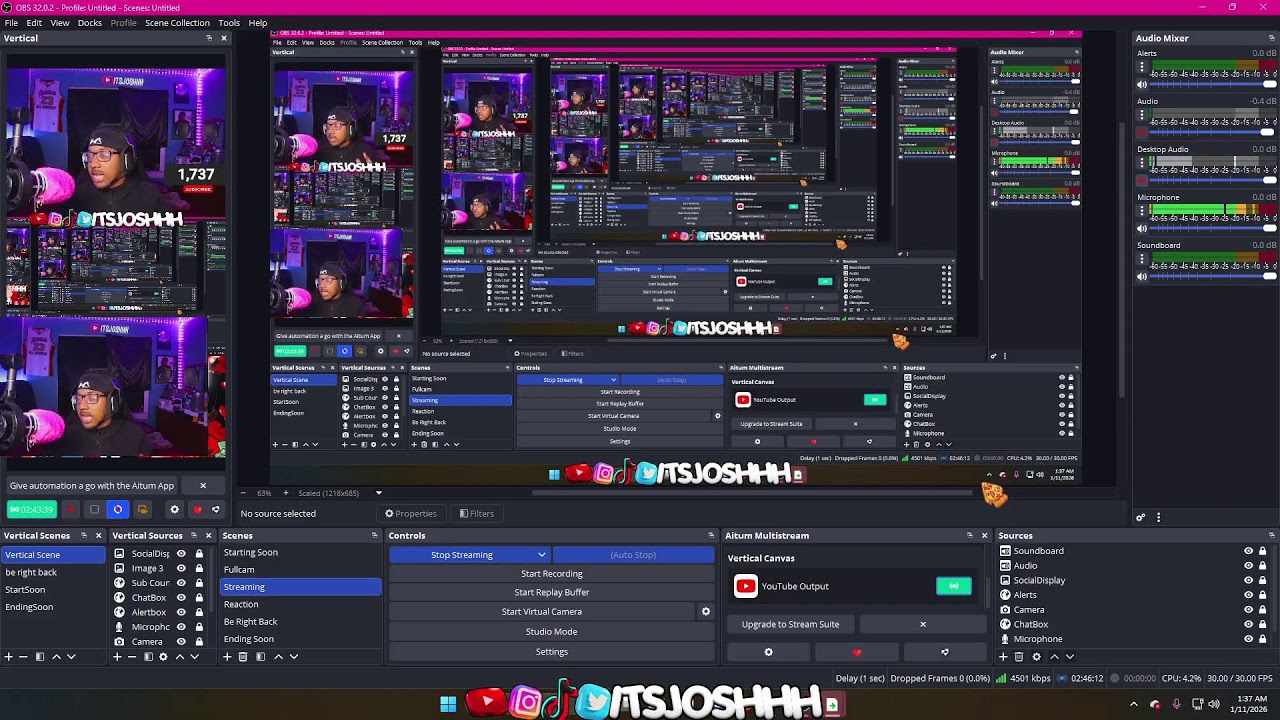Toggle YouTube Output stream button
1280x720 pixels.
tap(954, 586)
